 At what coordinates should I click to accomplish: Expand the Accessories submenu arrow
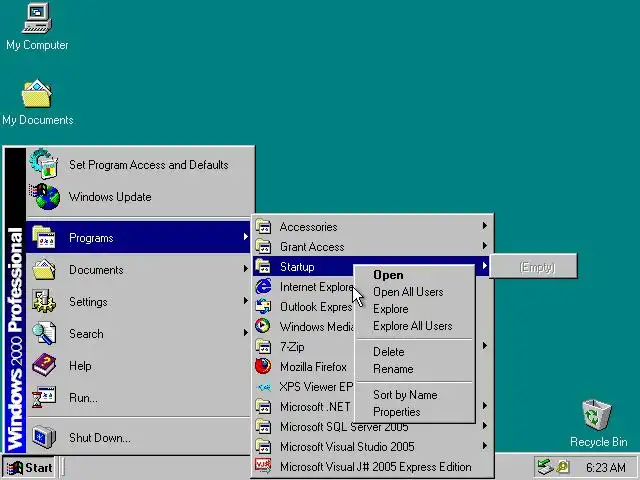pos(484,226)
